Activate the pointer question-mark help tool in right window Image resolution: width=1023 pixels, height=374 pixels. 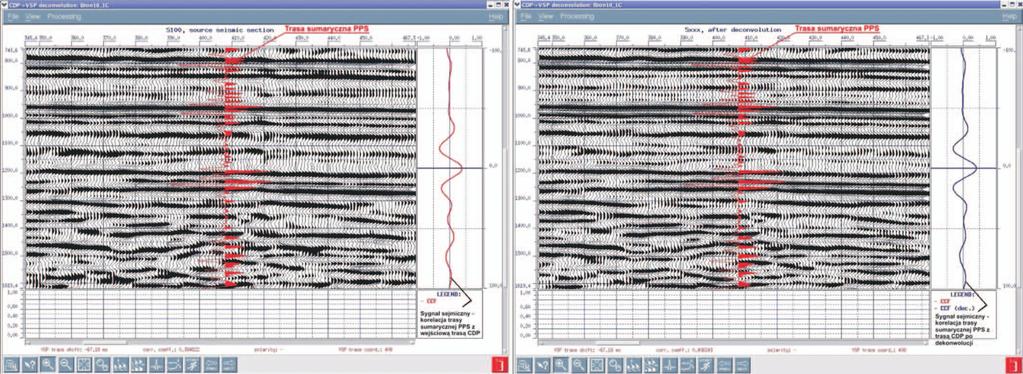tap(543, 365)
